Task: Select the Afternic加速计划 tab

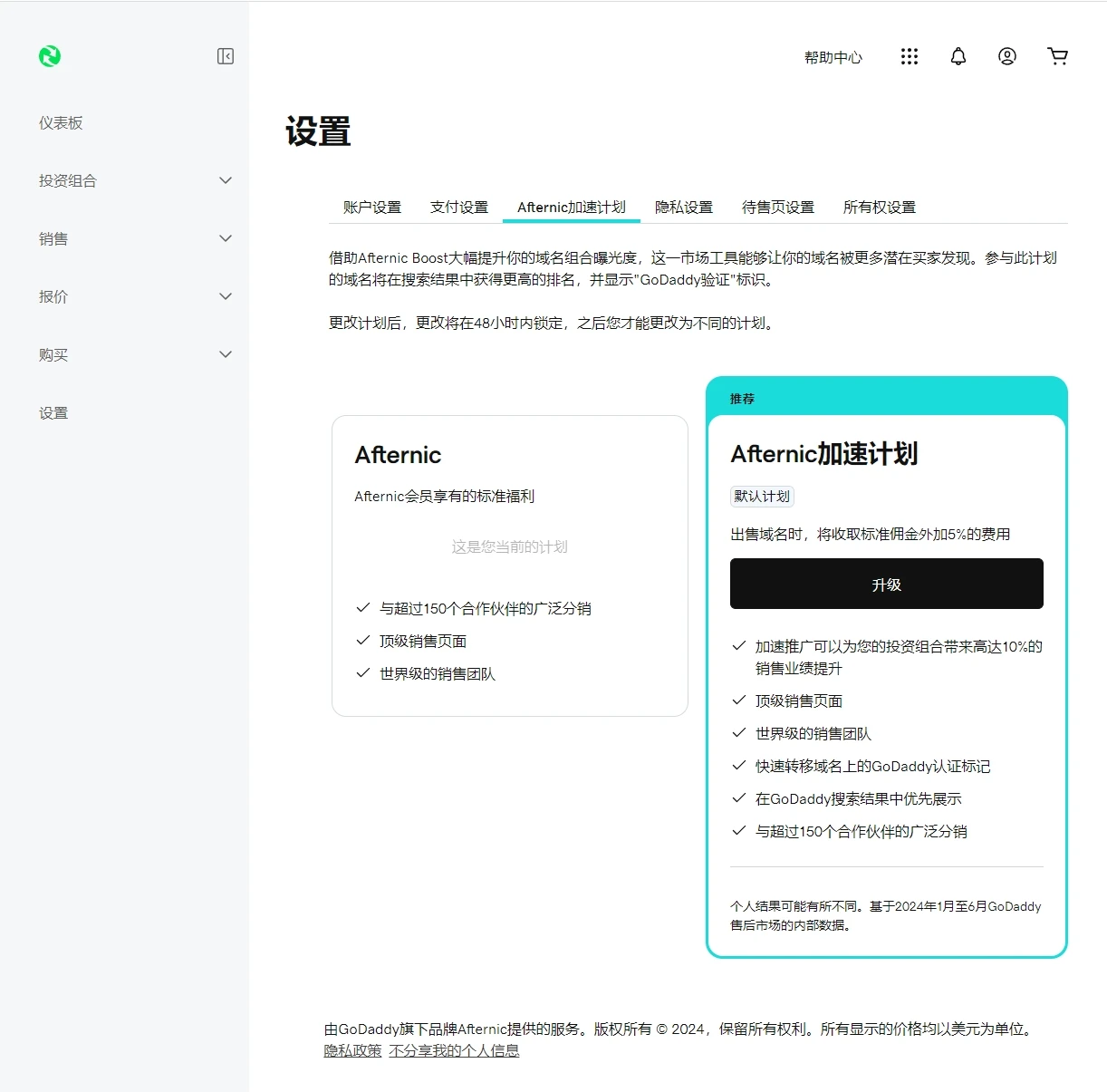Action: [x=572, y=208]
